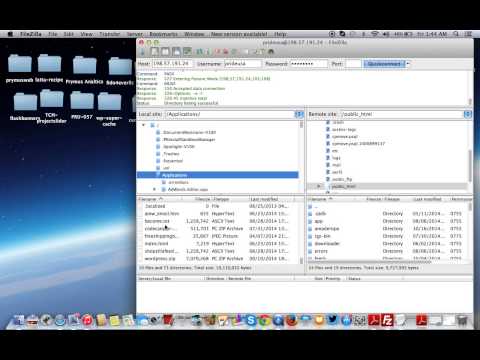Search remote files with binoculars icon
The width and height of the screenshot is (480, 360).
coord(271,52)
